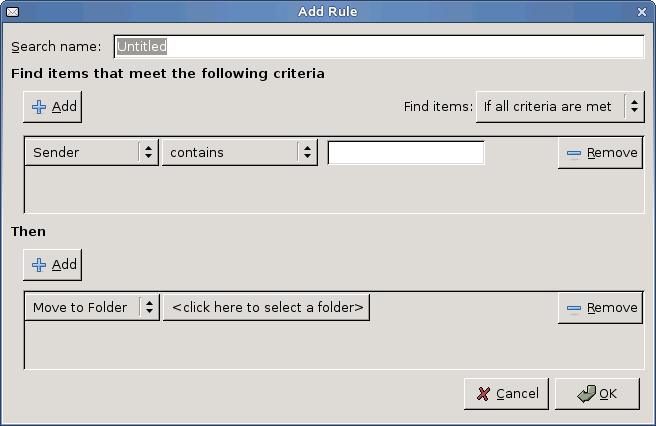Click the envelope icon in the title bar
Viewport: 656px width, 426px height.
point(11,11)
